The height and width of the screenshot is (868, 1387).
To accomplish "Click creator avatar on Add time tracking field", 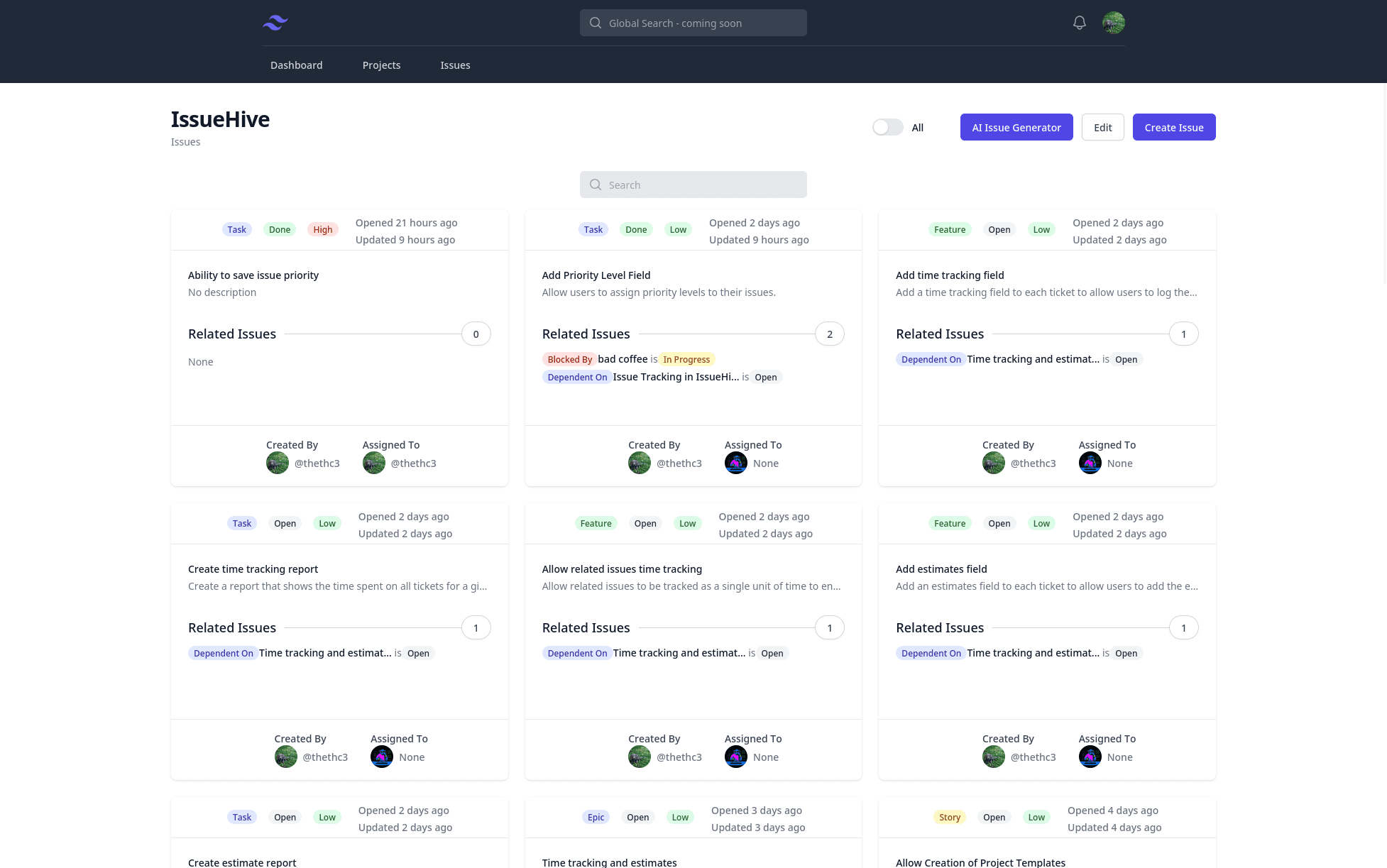I will [x=993, y=463].
